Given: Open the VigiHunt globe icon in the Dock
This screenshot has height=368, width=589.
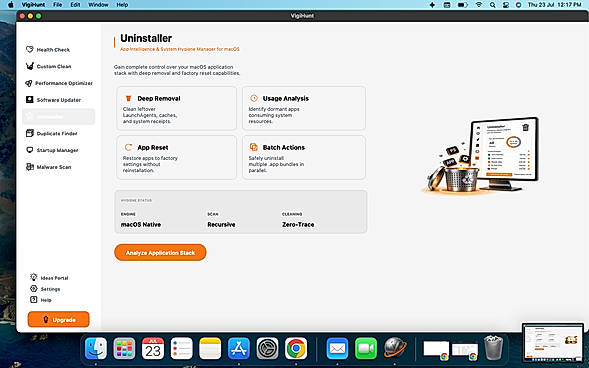Looking at the screenshot, I should pyautogui.click(x=394, y=347).
